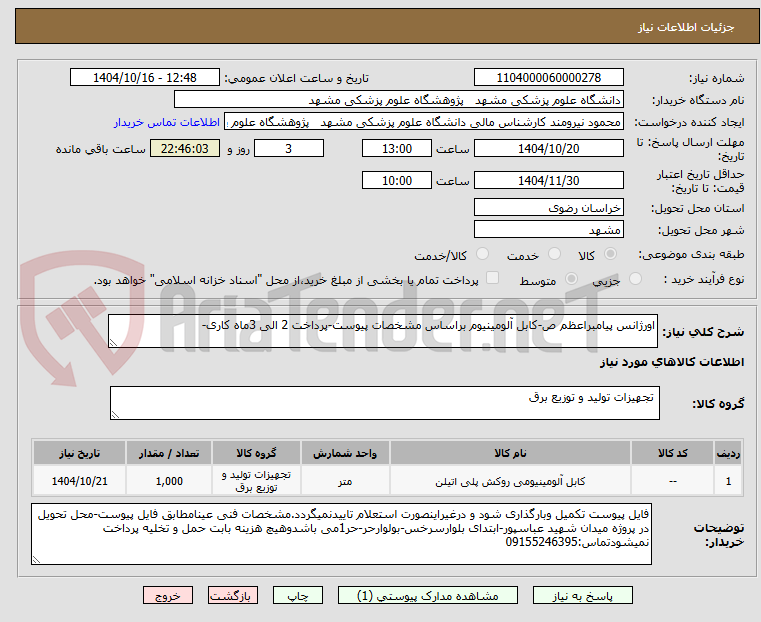Image resolution: width=761 pixels, height=622 pixels.
Task: Click the اطلاعات کالاهای مورد نیاز heading
Action: 672,362
